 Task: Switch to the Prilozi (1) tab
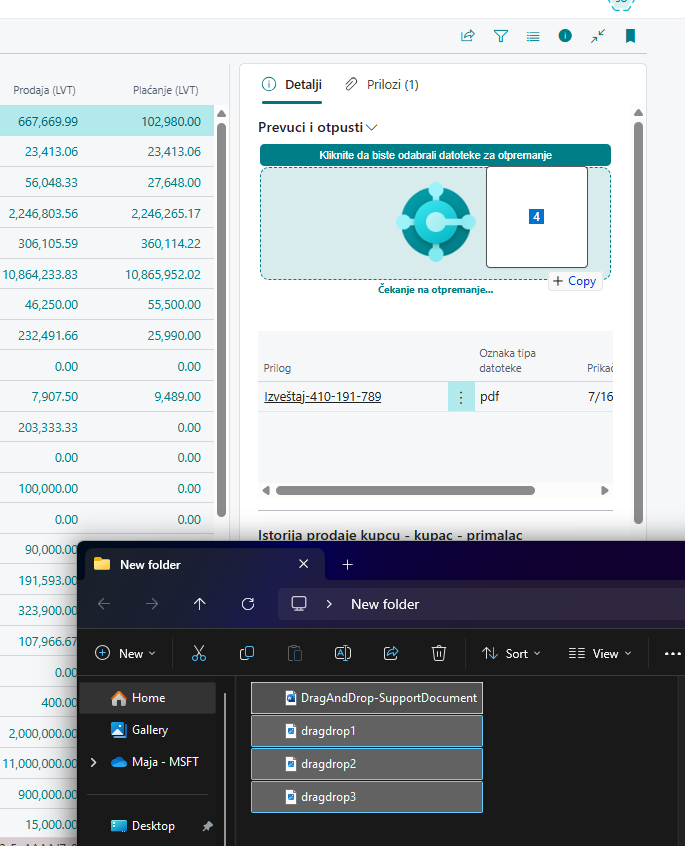[381, 85]
